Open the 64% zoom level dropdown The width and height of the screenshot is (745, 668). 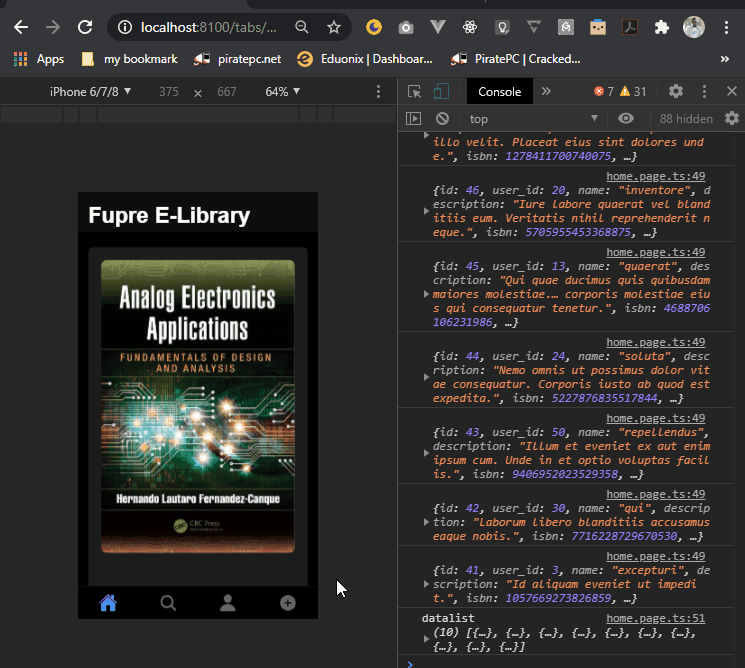[x=282, y=92]
